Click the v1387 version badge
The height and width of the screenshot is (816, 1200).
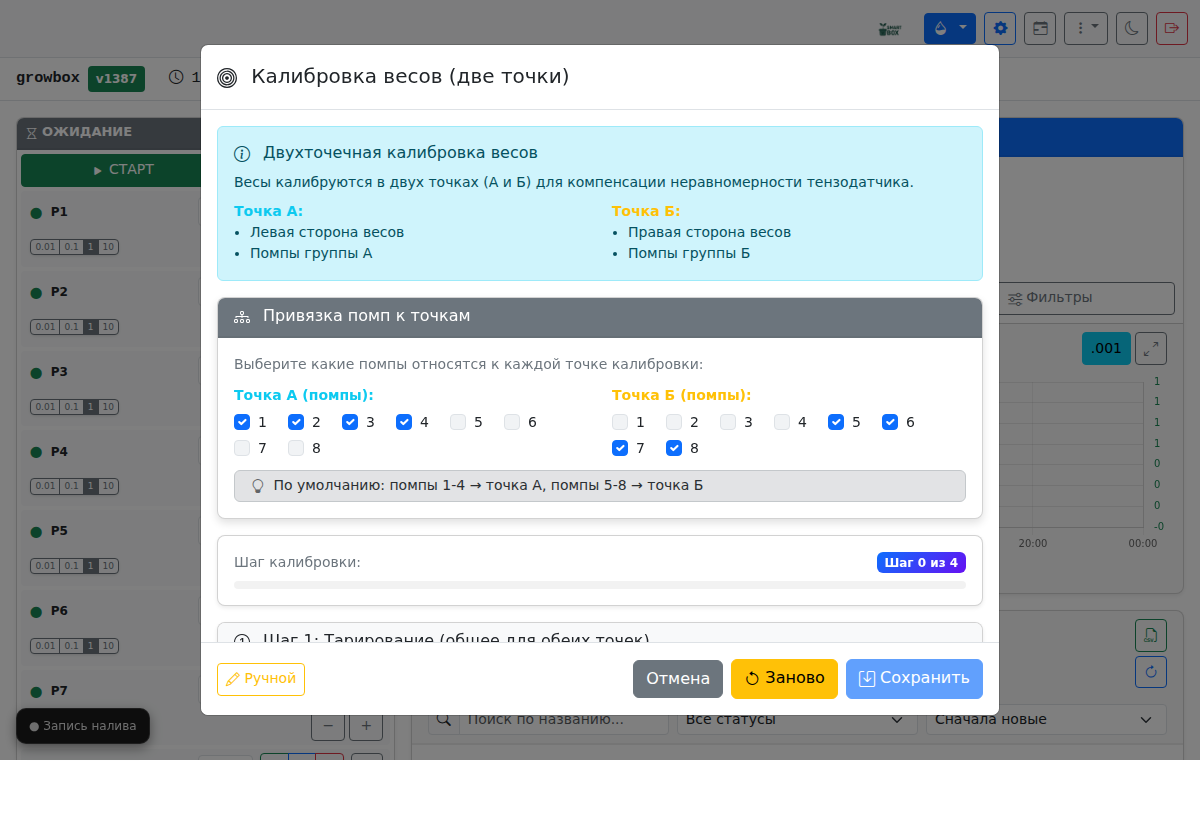click(x=116, y=79)
